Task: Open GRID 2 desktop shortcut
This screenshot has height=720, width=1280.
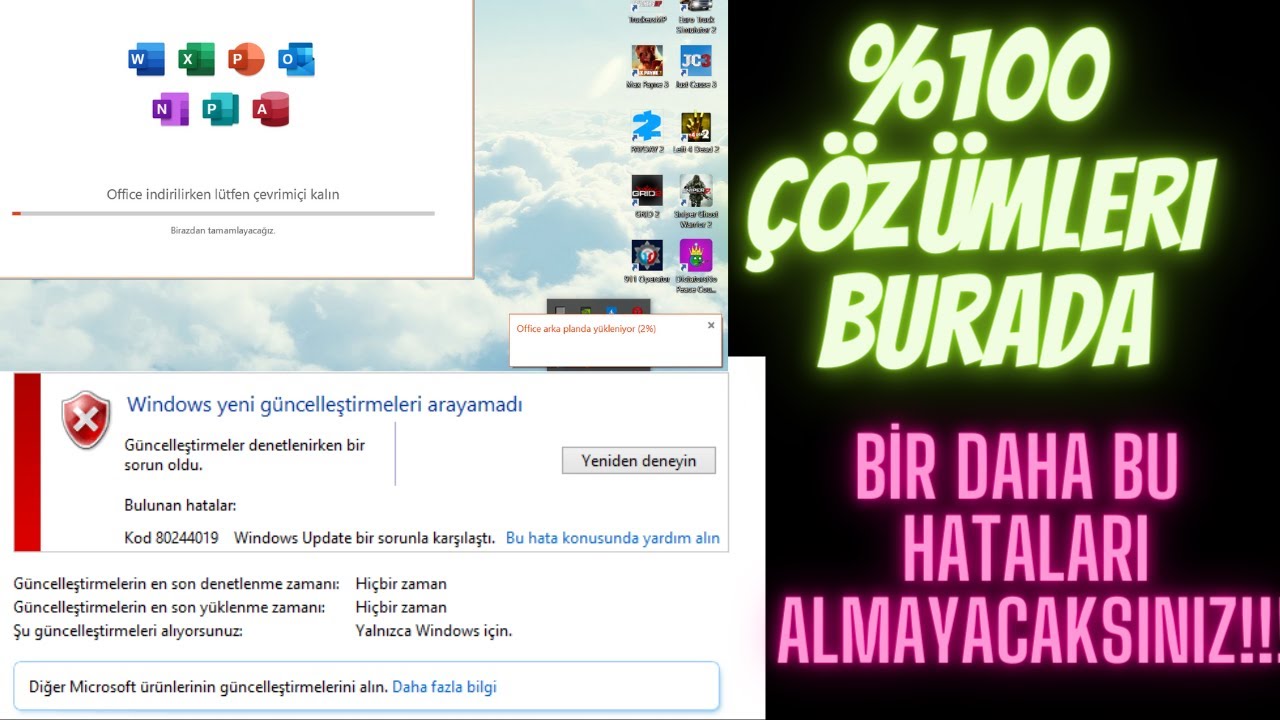Action: click(647, 196)
